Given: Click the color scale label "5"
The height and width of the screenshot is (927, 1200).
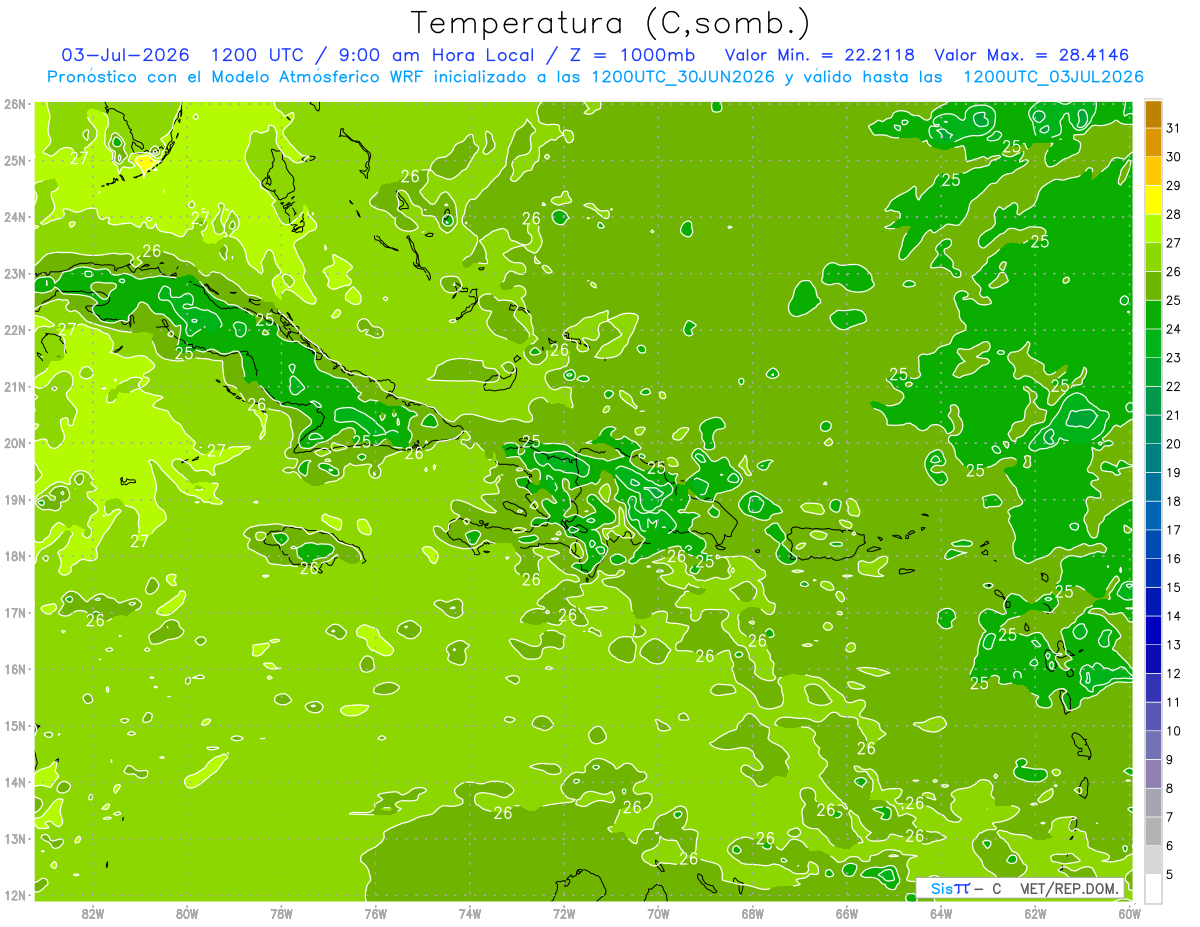Looking at the screenshot, I should (1170, 875).
